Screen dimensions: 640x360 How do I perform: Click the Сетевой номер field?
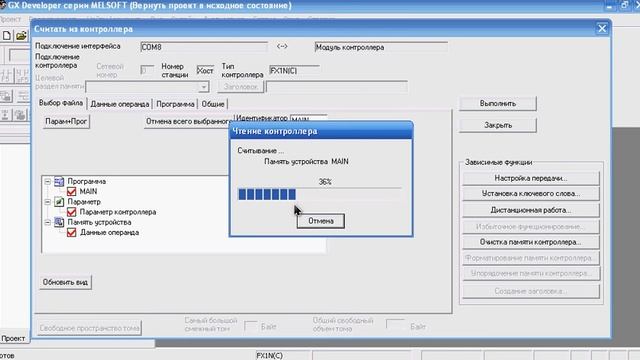147,70
